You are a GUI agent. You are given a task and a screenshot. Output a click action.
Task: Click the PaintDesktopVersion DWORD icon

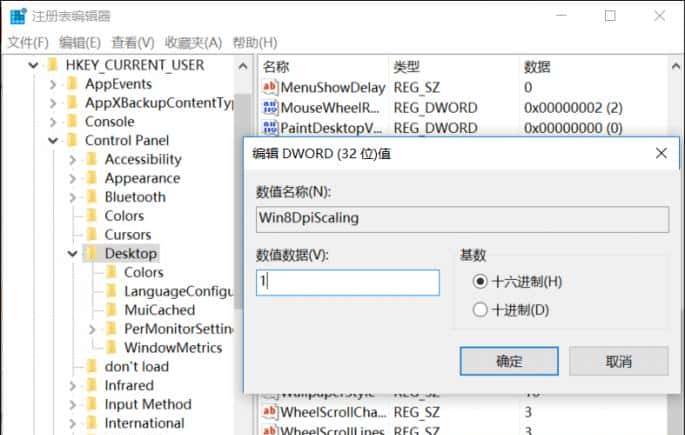coord(270,128)
